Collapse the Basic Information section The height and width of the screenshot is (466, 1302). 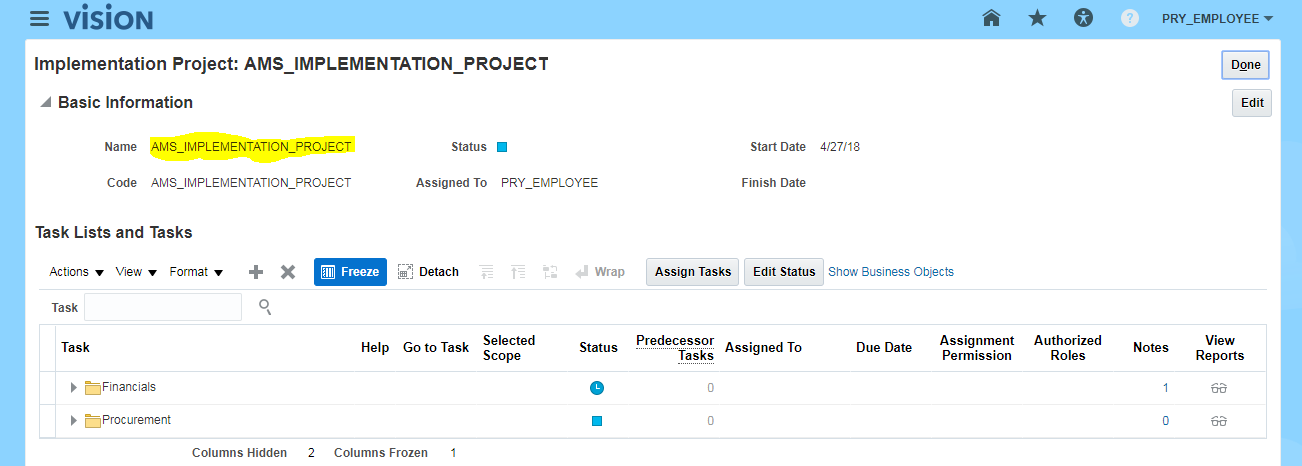coord(44,103)
